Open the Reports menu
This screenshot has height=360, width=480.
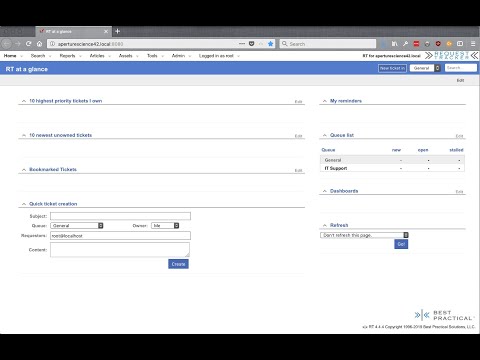tap(67, 56)
